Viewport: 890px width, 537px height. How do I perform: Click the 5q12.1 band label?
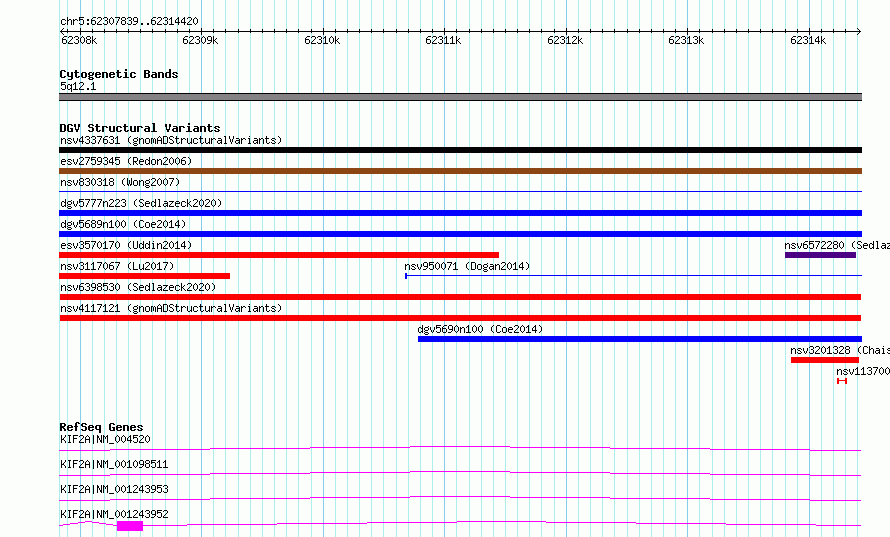[78, 86]
